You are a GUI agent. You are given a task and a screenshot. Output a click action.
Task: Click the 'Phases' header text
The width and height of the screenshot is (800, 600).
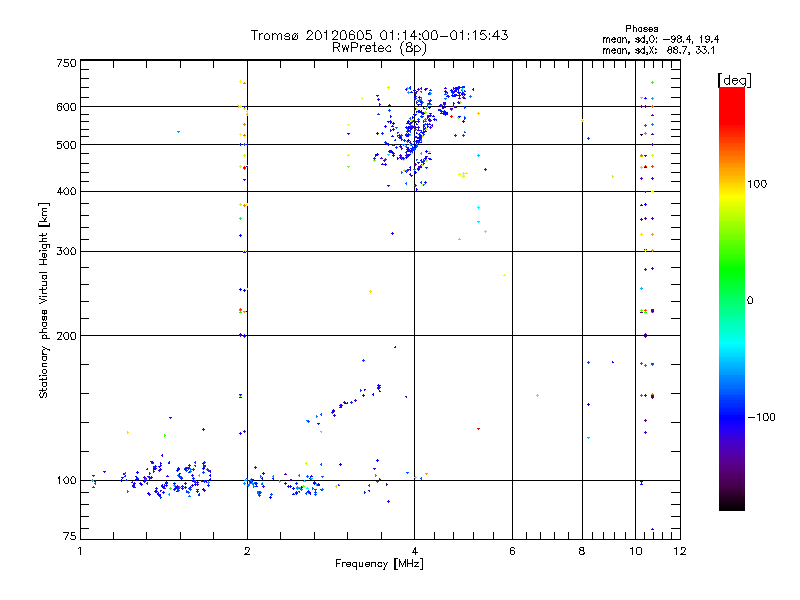coord(641,29)
